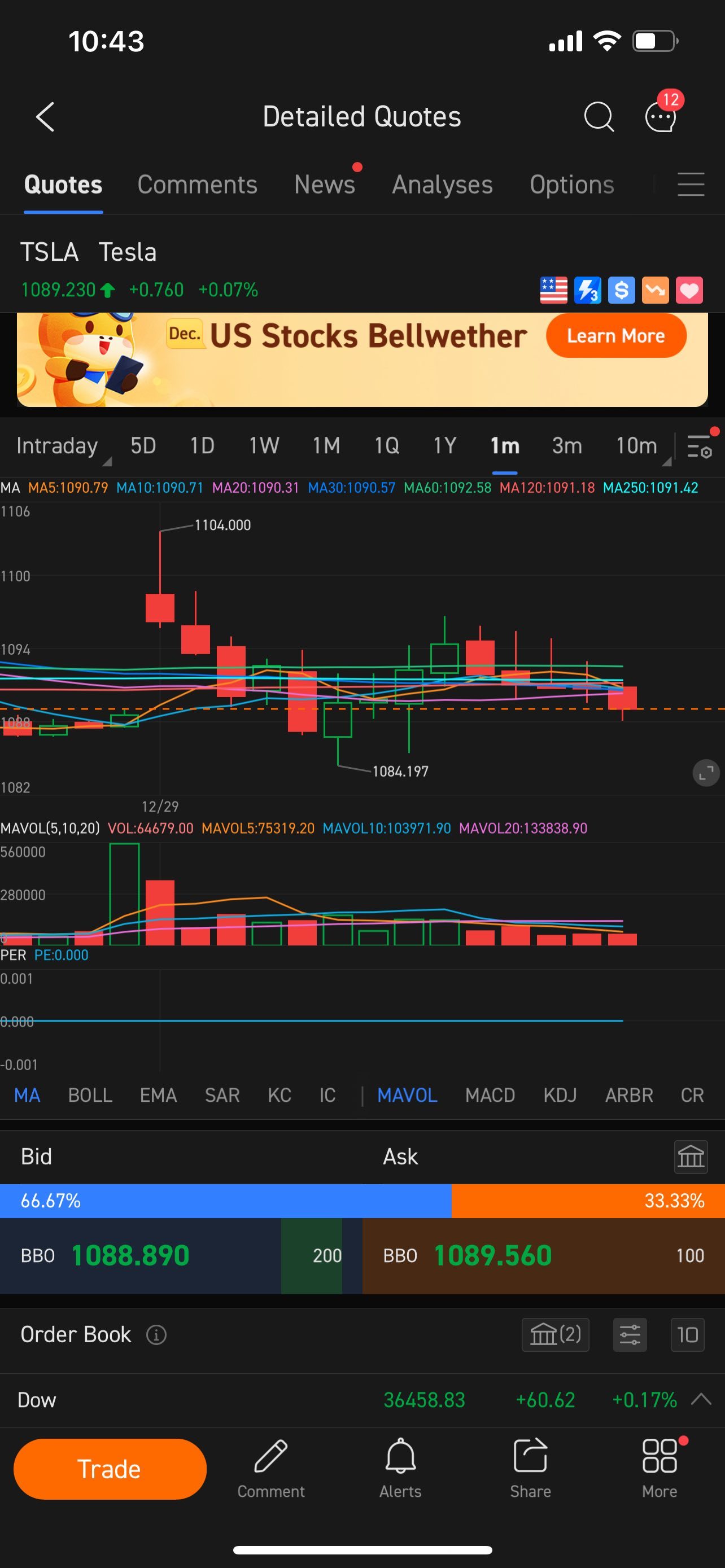Enable the MA main chart indicator
The image size is (725, 1568).
28,1095
